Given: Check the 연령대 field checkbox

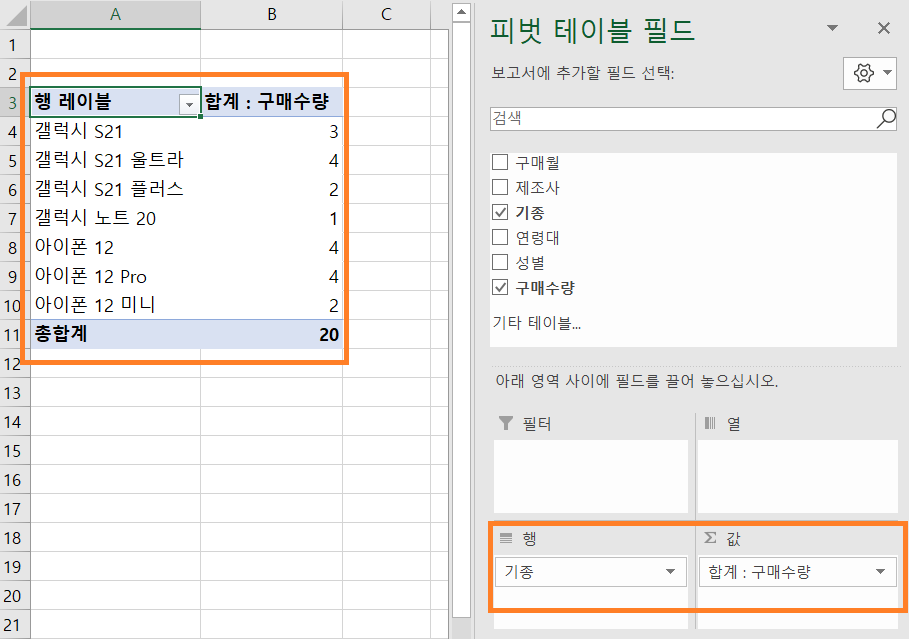Looking at the screenshot, I should pos(500,237).
